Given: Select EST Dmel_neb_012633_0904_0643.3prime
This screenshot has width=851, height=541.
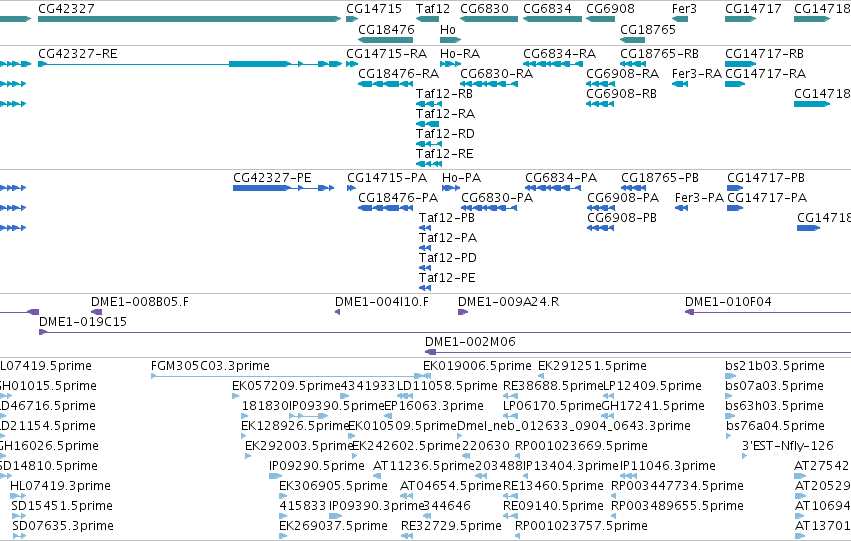Looking at the screenshot, I should [574, 426].
